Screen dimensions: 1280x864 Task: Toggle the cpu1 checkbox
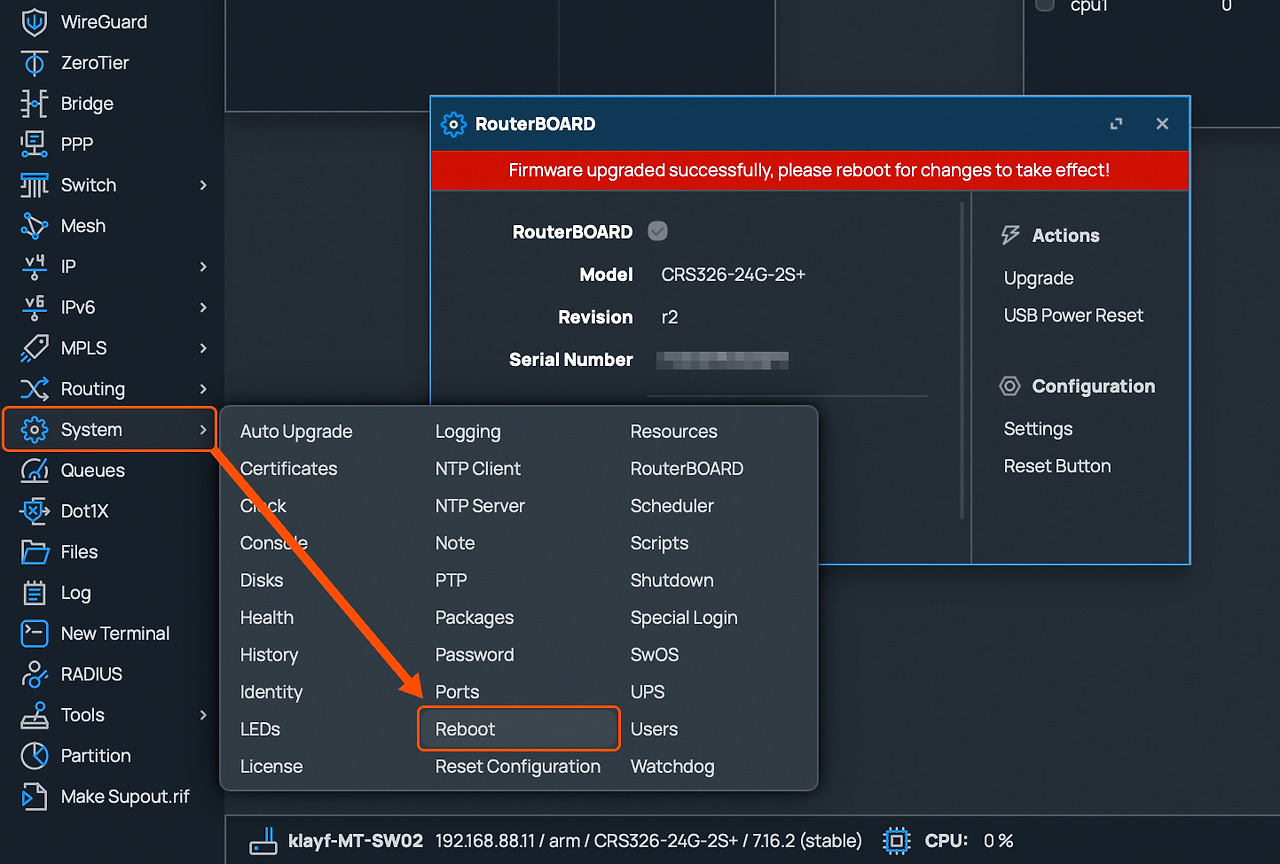click(1045, 5)
